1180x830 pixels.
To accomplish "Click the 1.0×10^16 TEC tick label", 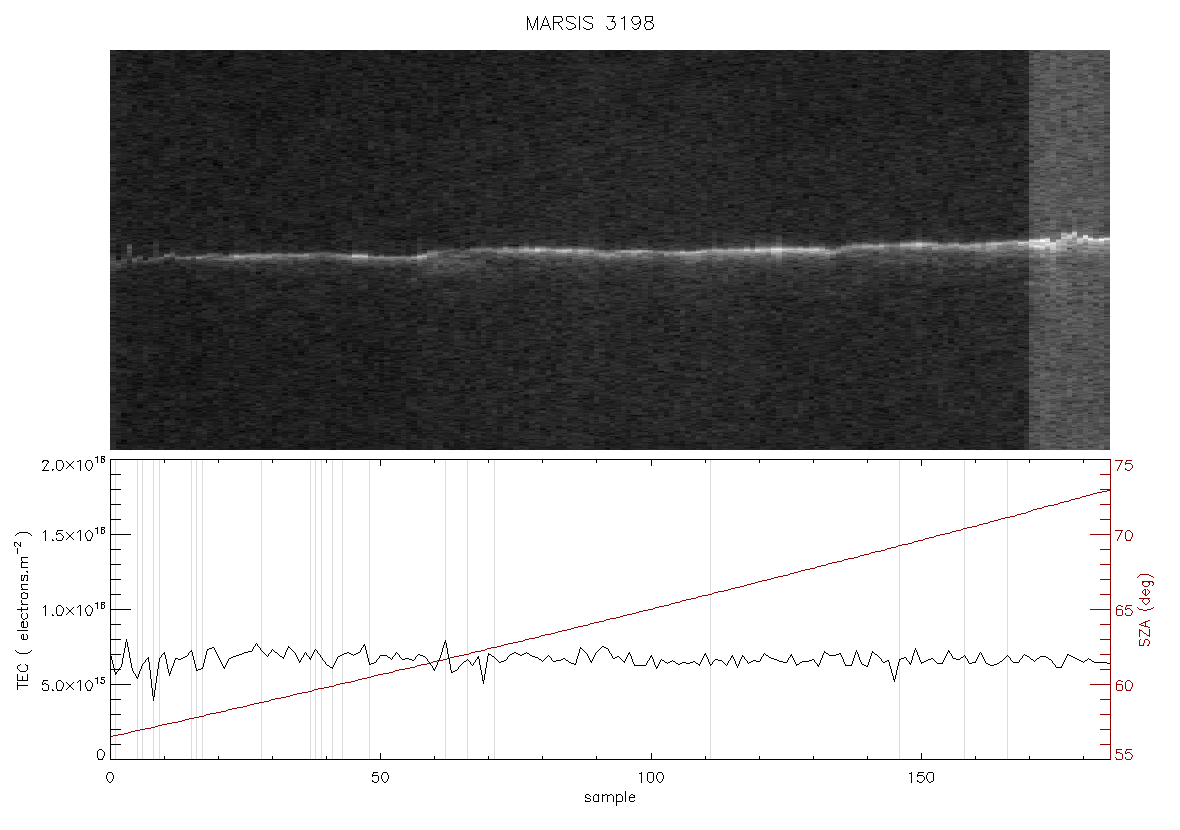I will click(72, 610).
